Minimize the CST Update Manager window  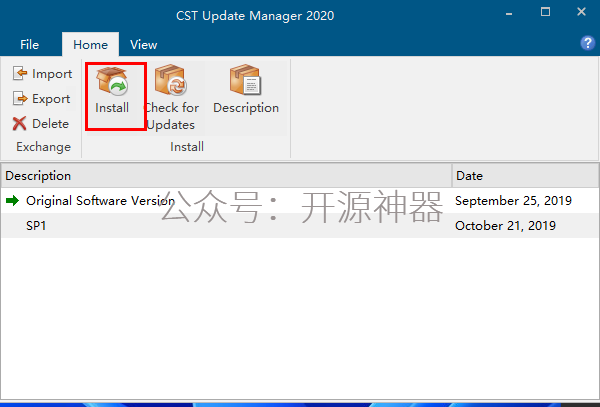coord(509,14)
